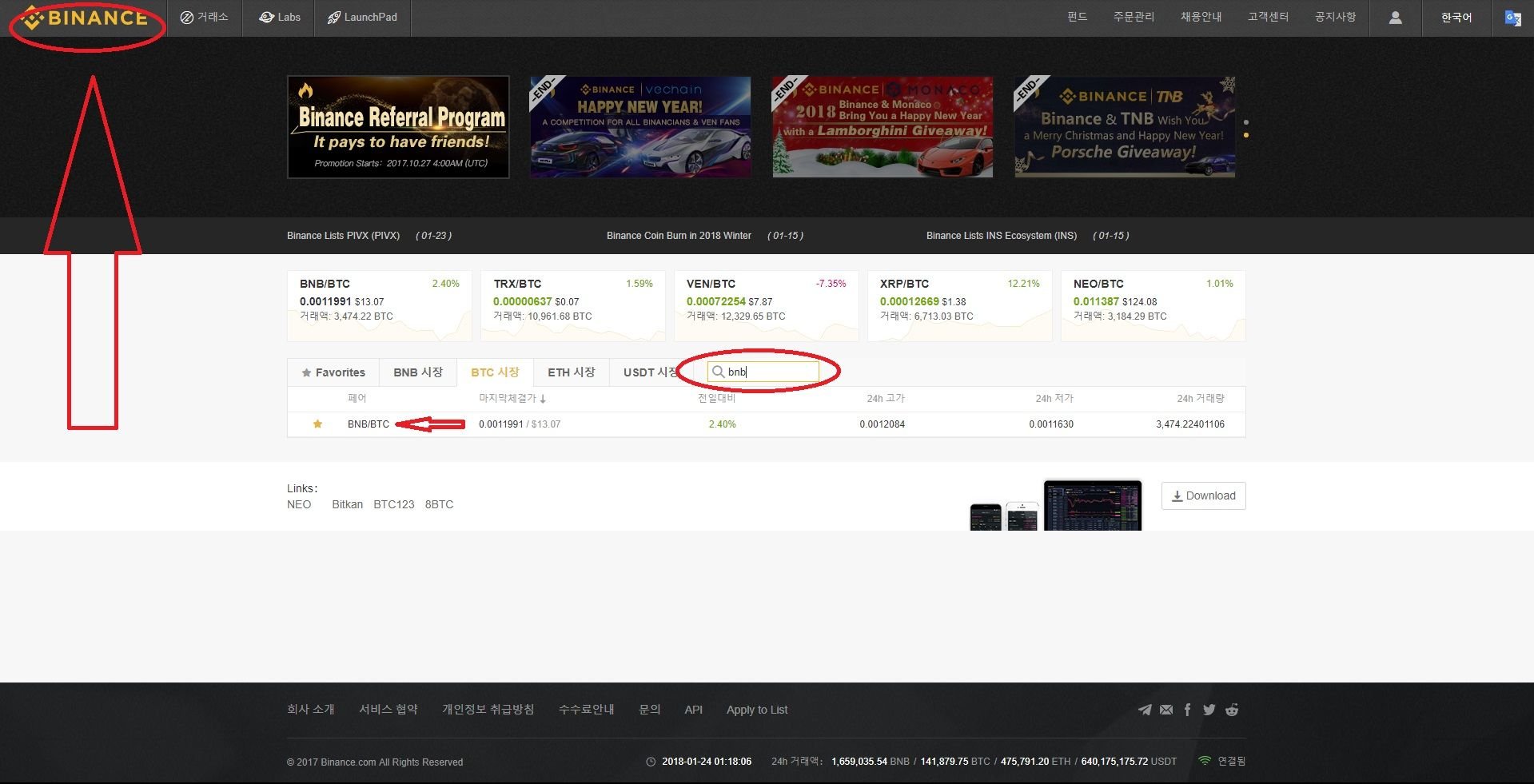Switch to the ETH 시장 tab
This screenshot has width=1534, height=784.
(x=572, y=372)
